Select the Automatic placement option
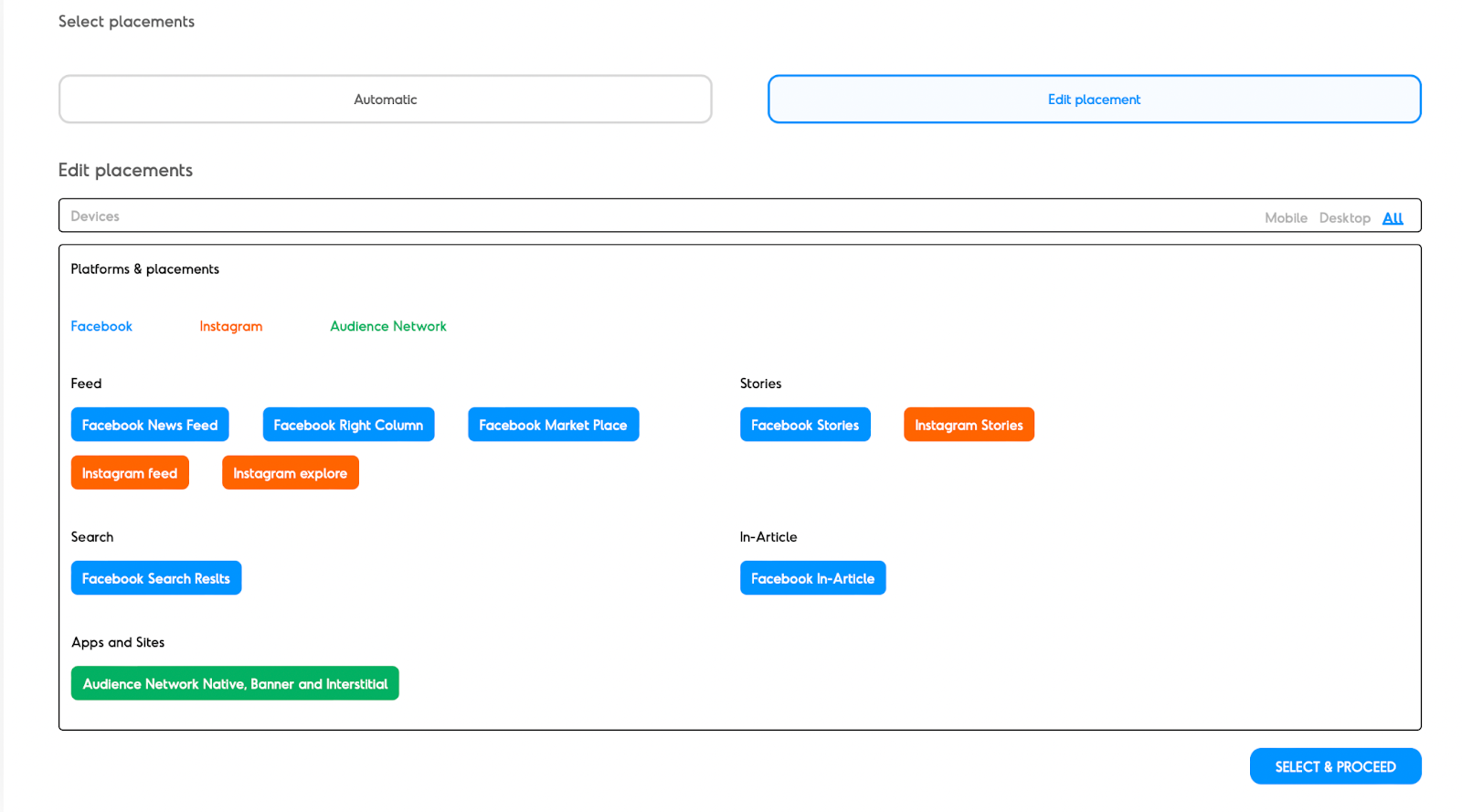 pyautogui.click(x=385, y=99)
